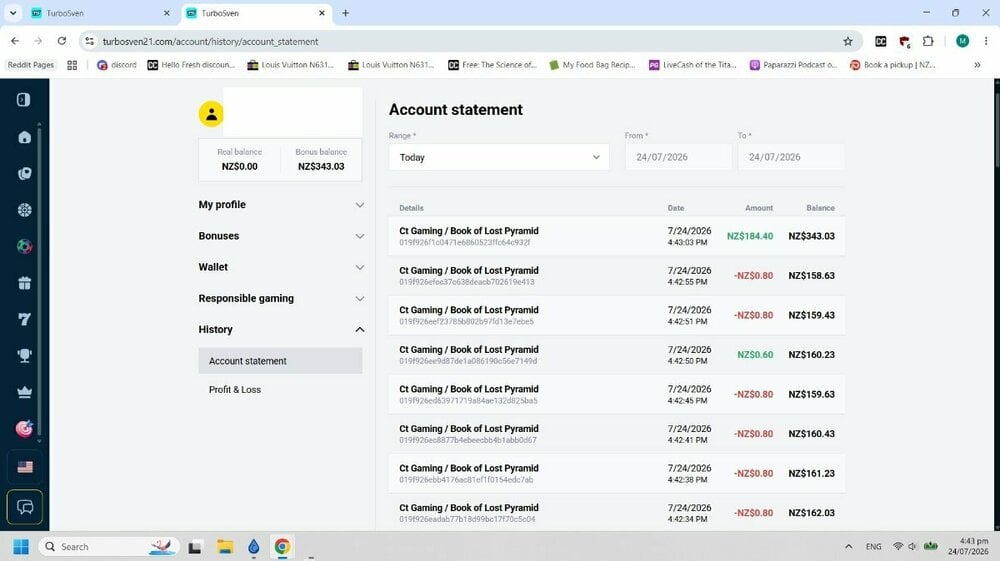This screenshot has width=1000, height=561.
Task: Expand the Wallet section
Action: tap(281, 267)
